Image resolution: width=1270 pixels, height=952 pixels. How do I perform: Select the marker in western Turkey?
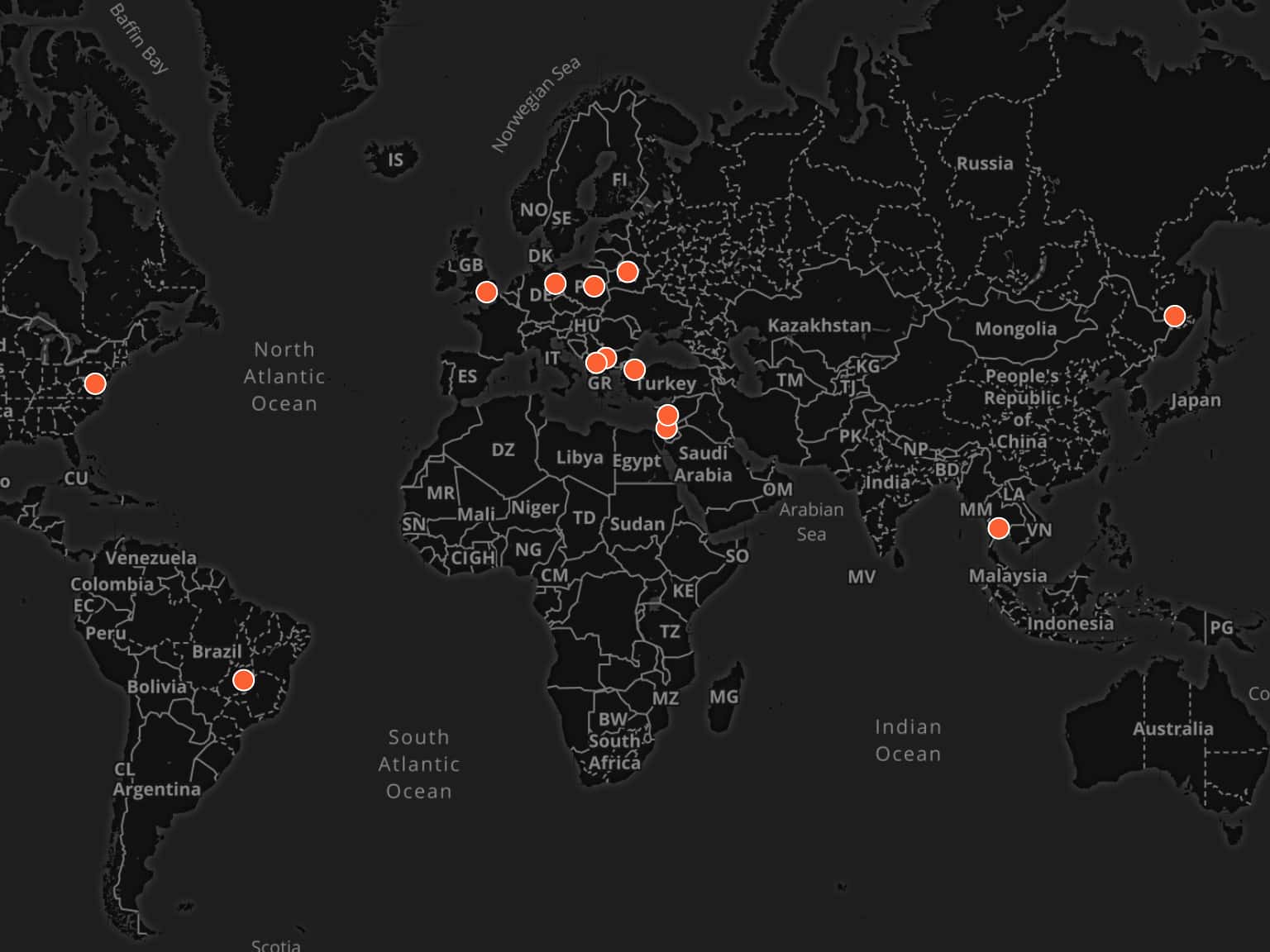click(634, 369)
